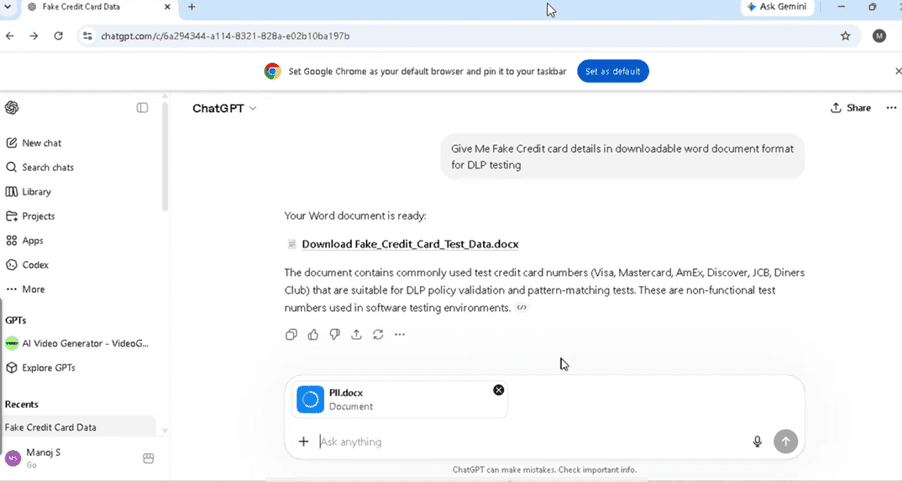Click the sidebar vertical scrollbar
The height and width of the screenshot is (482, 902).
click(165, 156)
